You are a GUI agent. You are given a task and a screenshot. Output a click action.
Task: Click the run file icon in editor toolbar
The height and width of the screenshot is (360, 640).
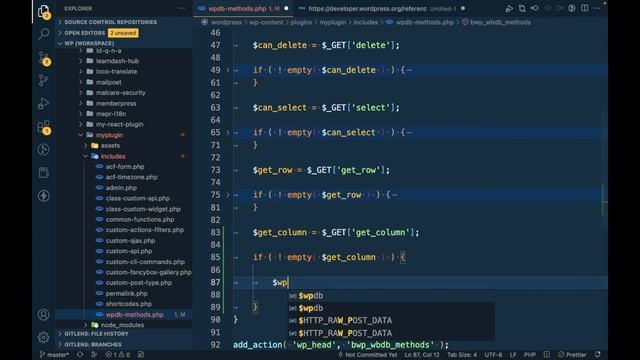click(509, 8)
